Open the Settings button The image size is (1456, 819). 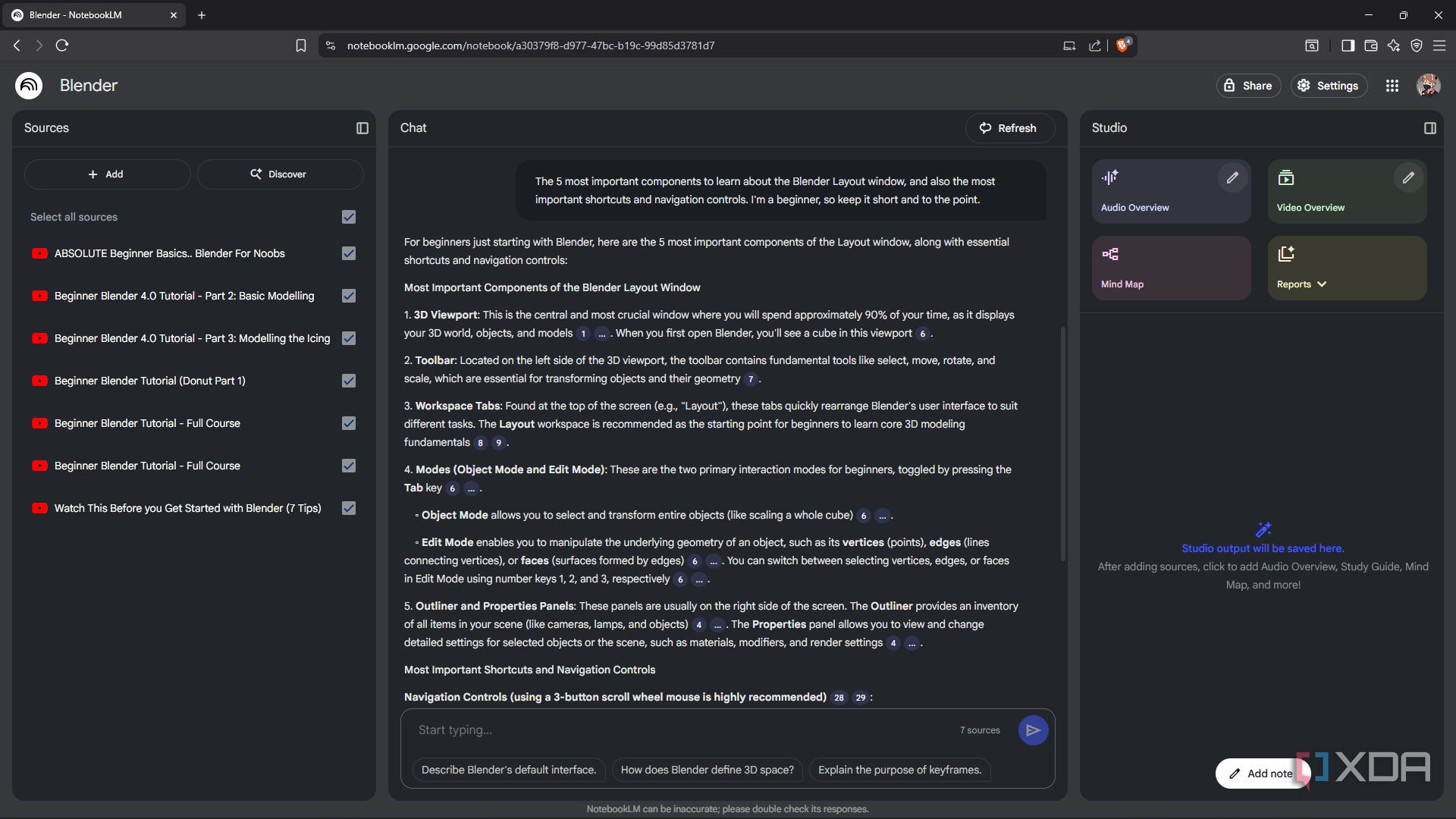[1329, 86]
